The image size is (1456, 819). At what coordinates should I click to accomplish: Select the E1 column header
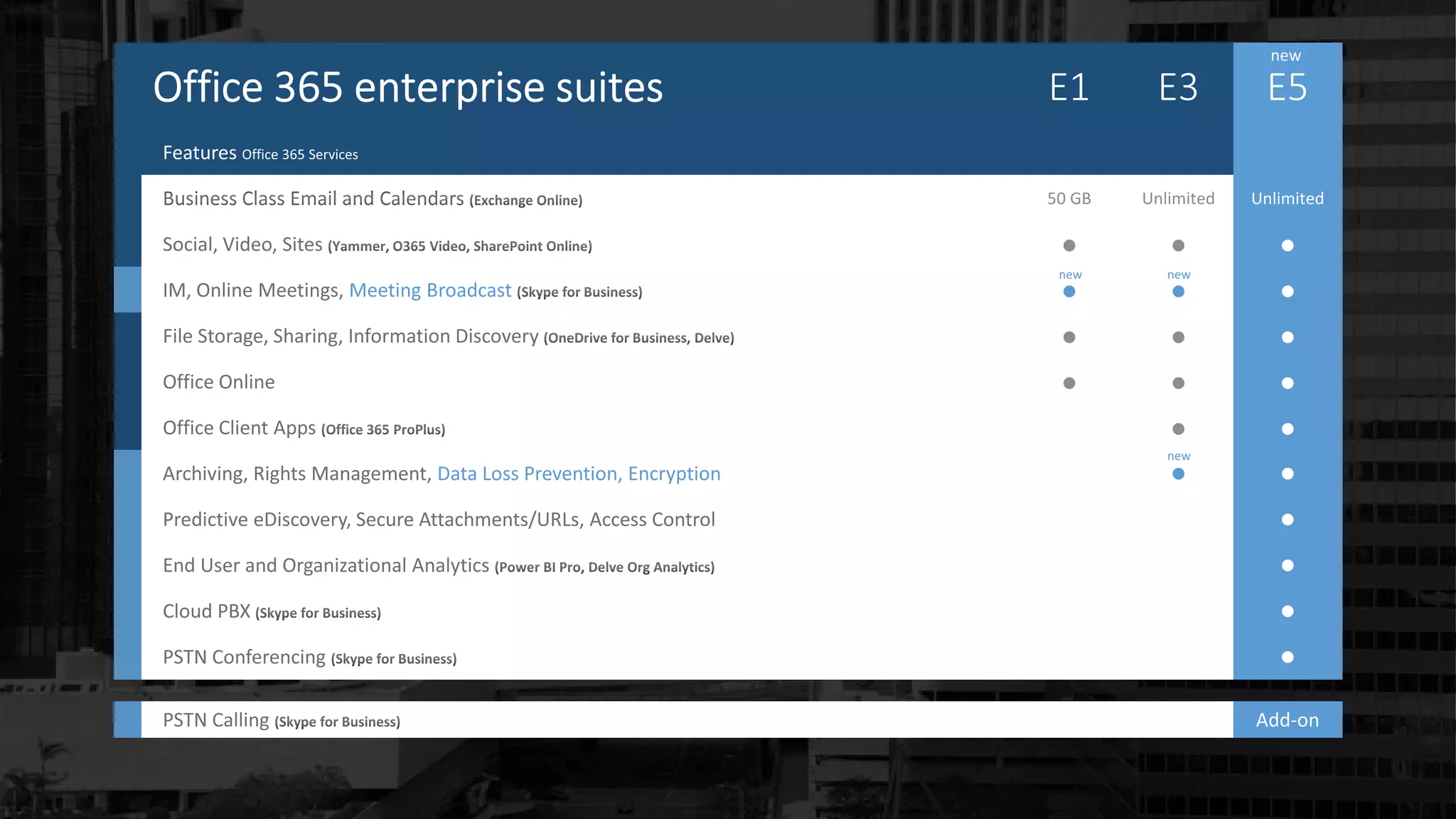coord(1069,87)
